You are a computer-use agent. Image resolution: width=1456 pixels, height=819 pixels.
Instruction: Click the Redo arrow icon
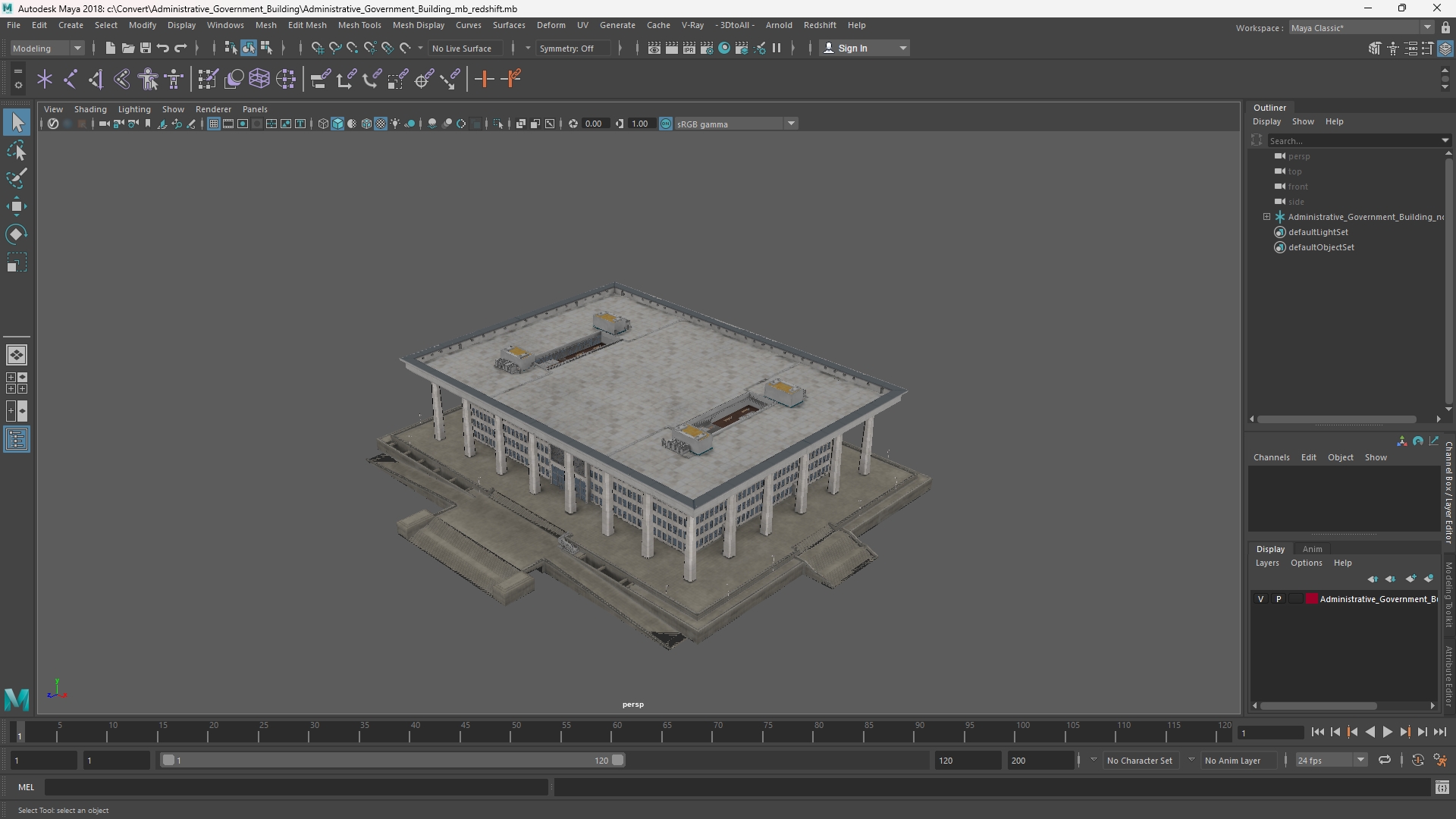click(180, 48)
